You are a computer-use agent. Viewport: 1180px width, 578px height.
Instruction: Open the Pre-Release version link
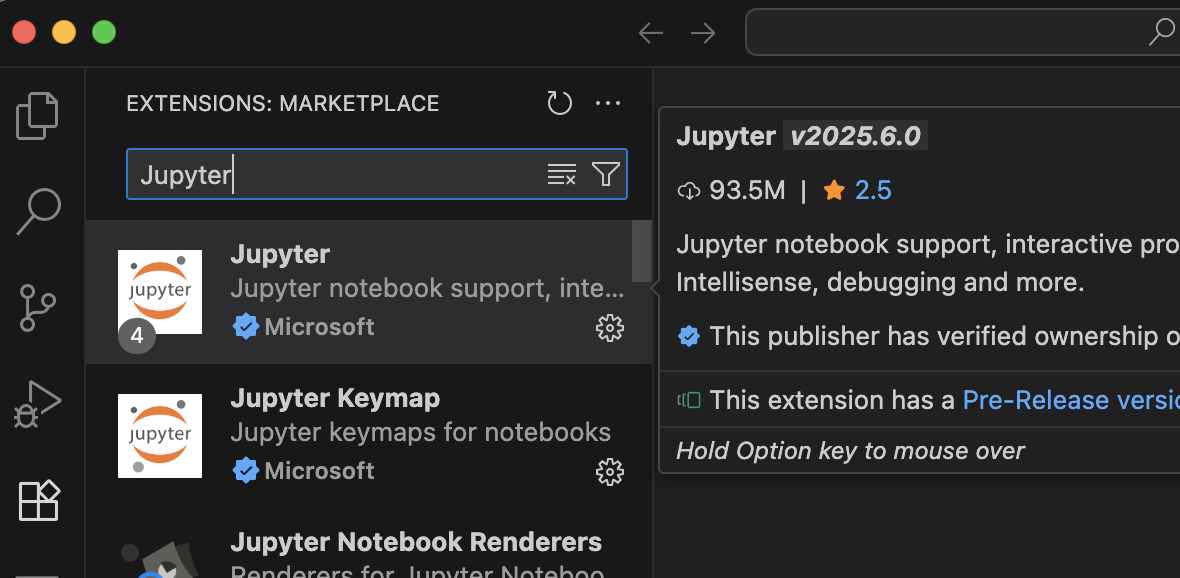pyautogui.click(x=1071, y=400)
